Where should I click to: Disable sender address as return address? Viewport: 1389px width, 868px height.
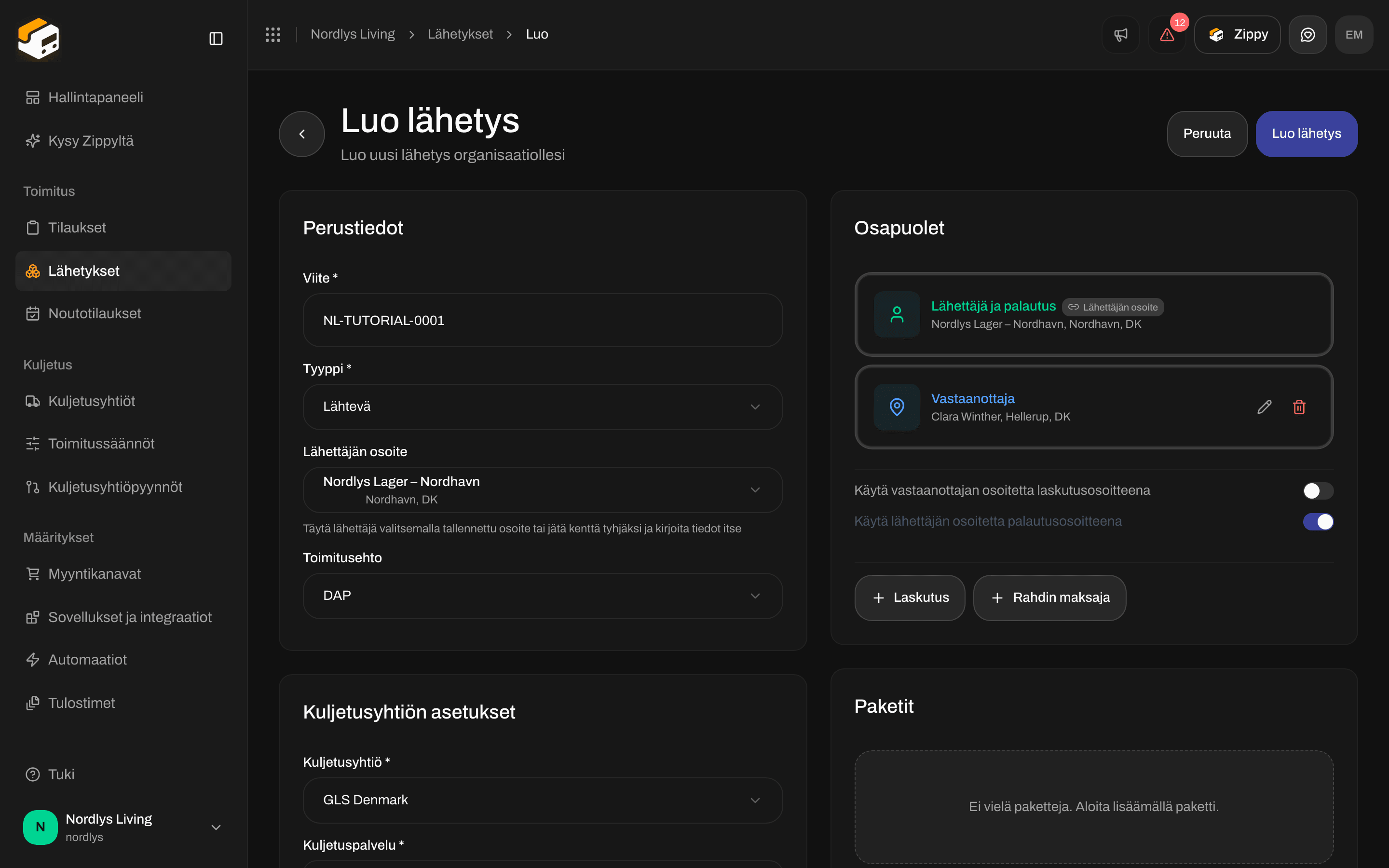(1318, 522)
